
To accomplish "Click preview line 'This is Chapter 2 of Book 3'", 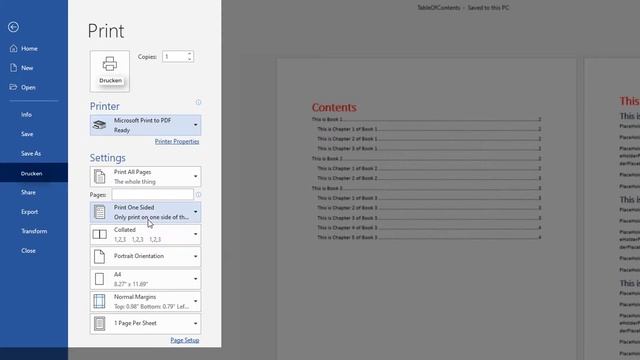I will click(x=429, y=208).
